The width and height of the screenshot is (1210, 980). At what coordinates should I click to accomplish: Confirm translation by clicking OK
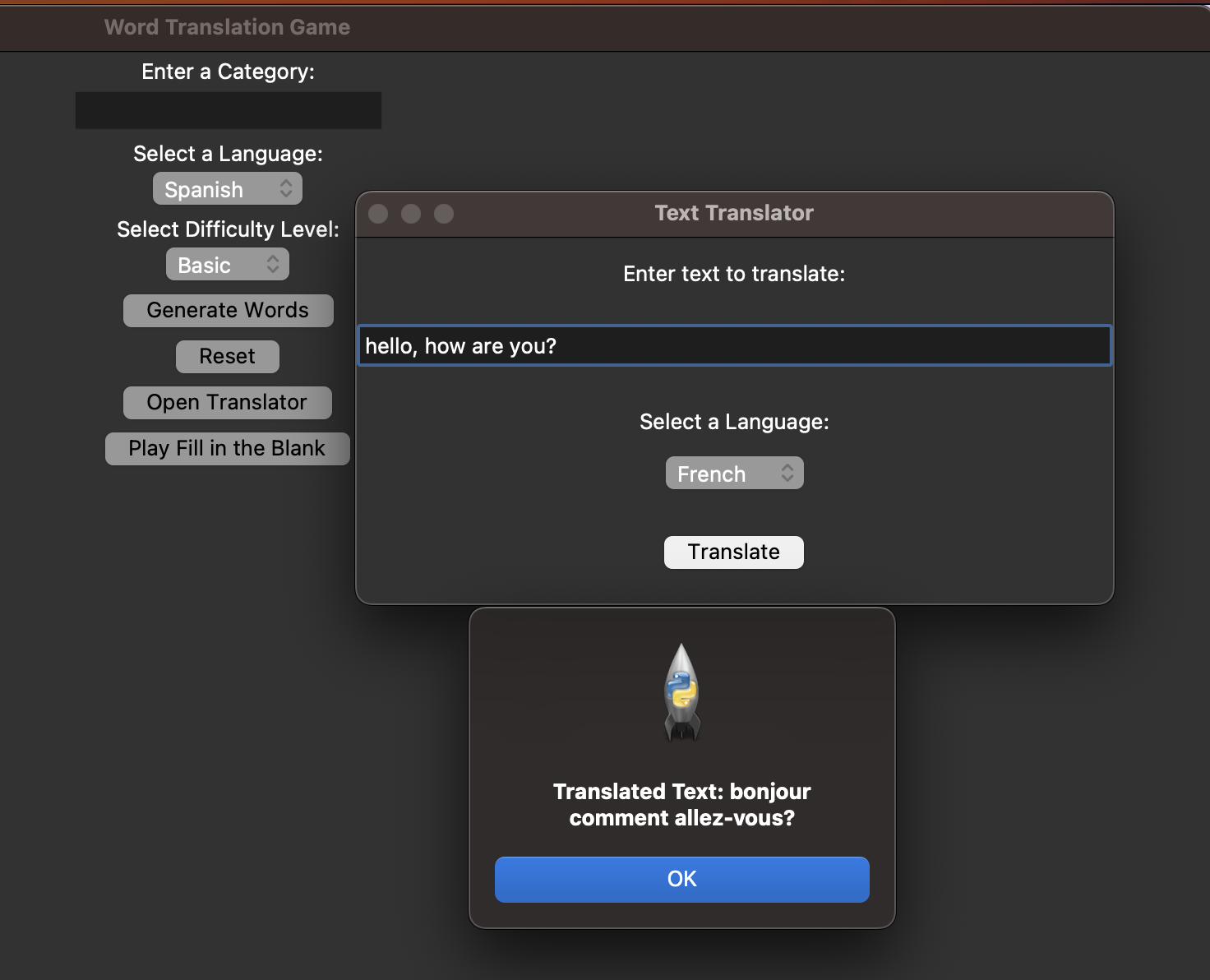coord(681,879)
